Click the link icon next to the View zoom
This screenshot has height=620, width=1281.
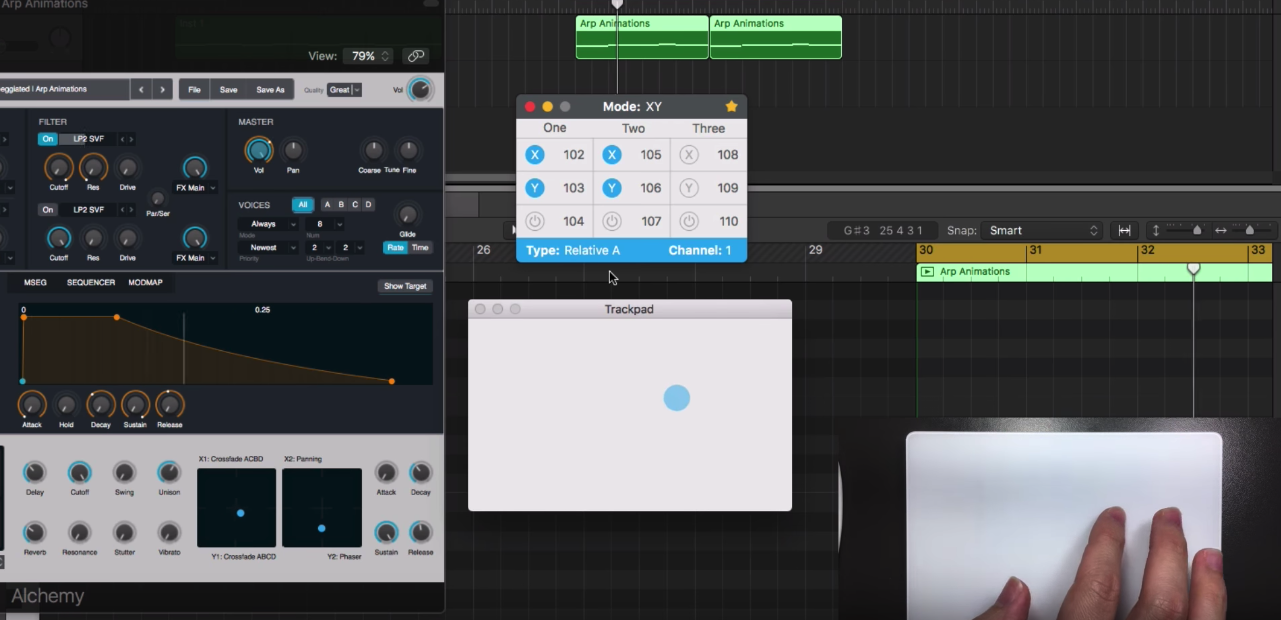[415, 56]
